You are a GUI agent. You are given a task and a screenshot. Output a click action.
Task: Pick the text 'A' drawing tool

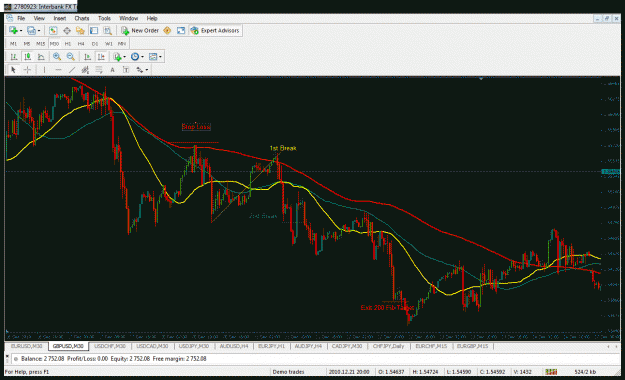112,70
